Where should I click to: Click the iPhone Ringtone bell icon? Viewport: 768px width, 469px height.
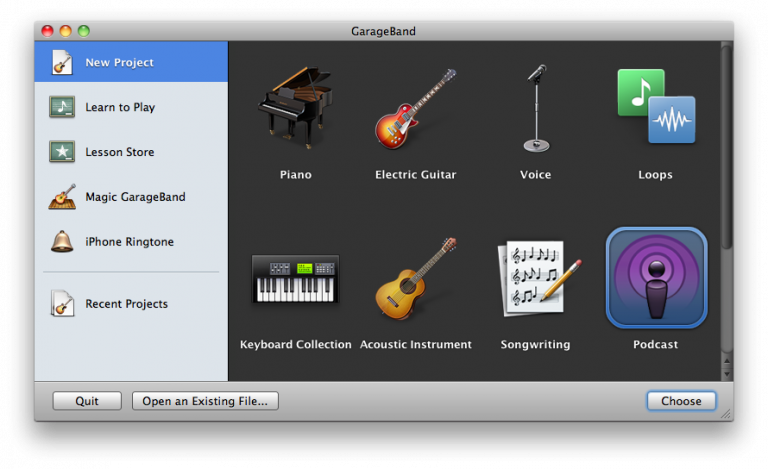click(62, 241)
